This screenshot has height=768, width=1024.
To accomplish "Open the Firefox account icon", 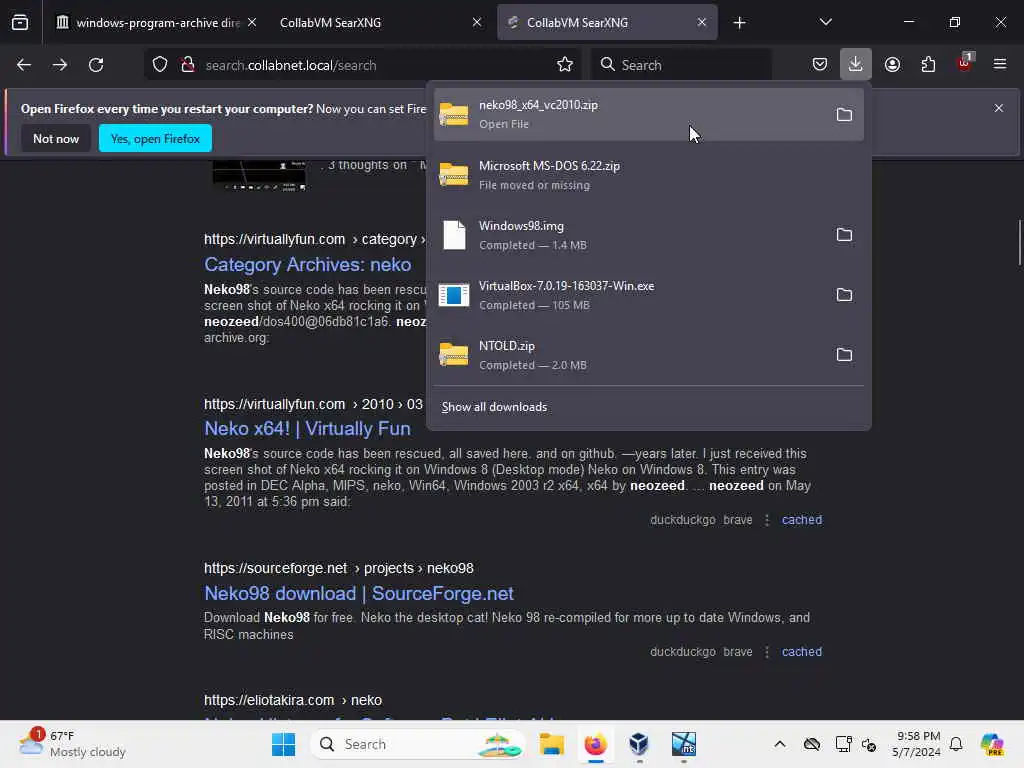I will pos(892,65).
